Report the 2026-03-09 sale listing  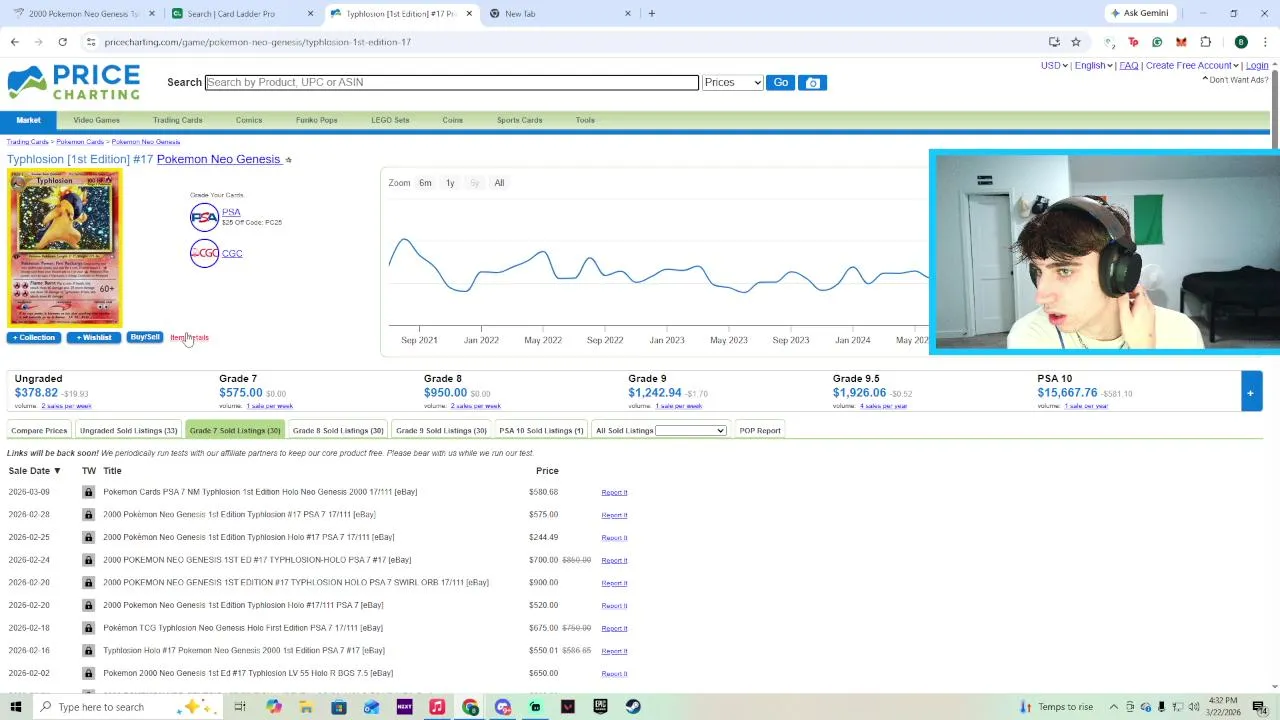pos(614,492)
